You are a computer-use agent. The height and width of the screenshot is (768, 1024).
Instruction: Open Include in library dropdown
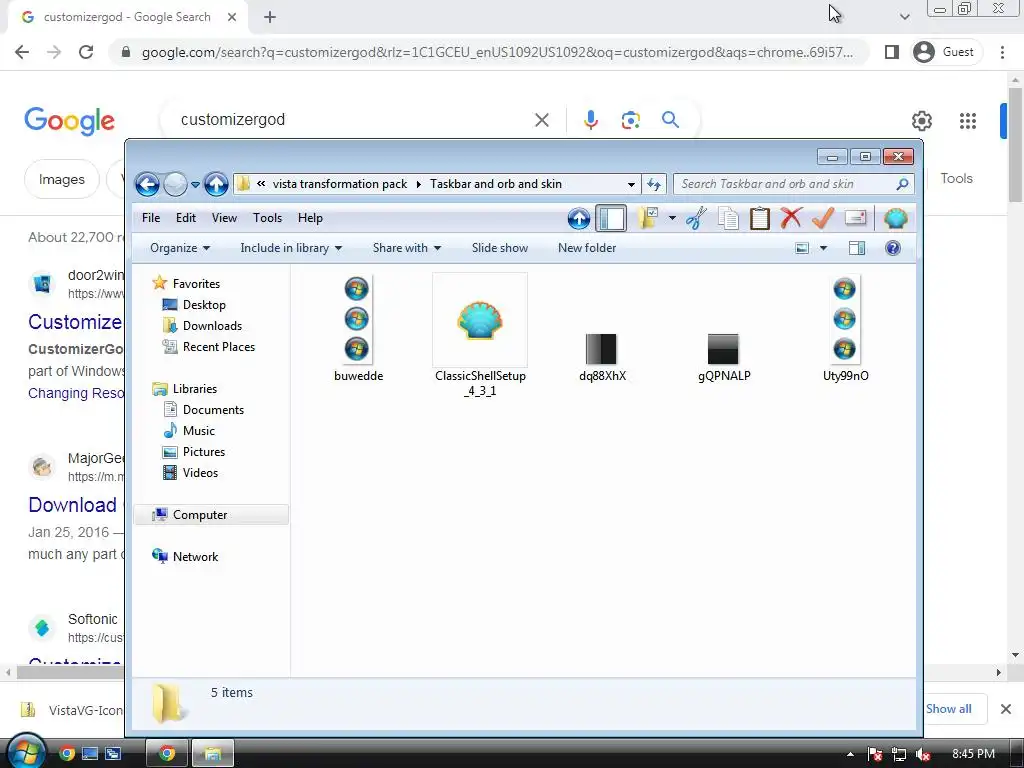(291, 248)
